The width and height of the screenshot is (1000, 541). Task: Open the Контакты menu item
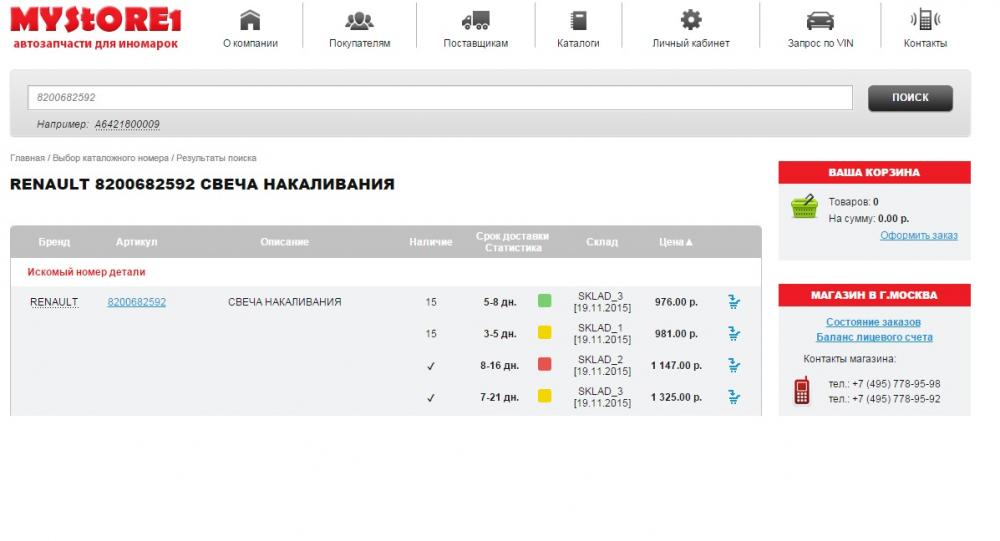pos(925,43)
